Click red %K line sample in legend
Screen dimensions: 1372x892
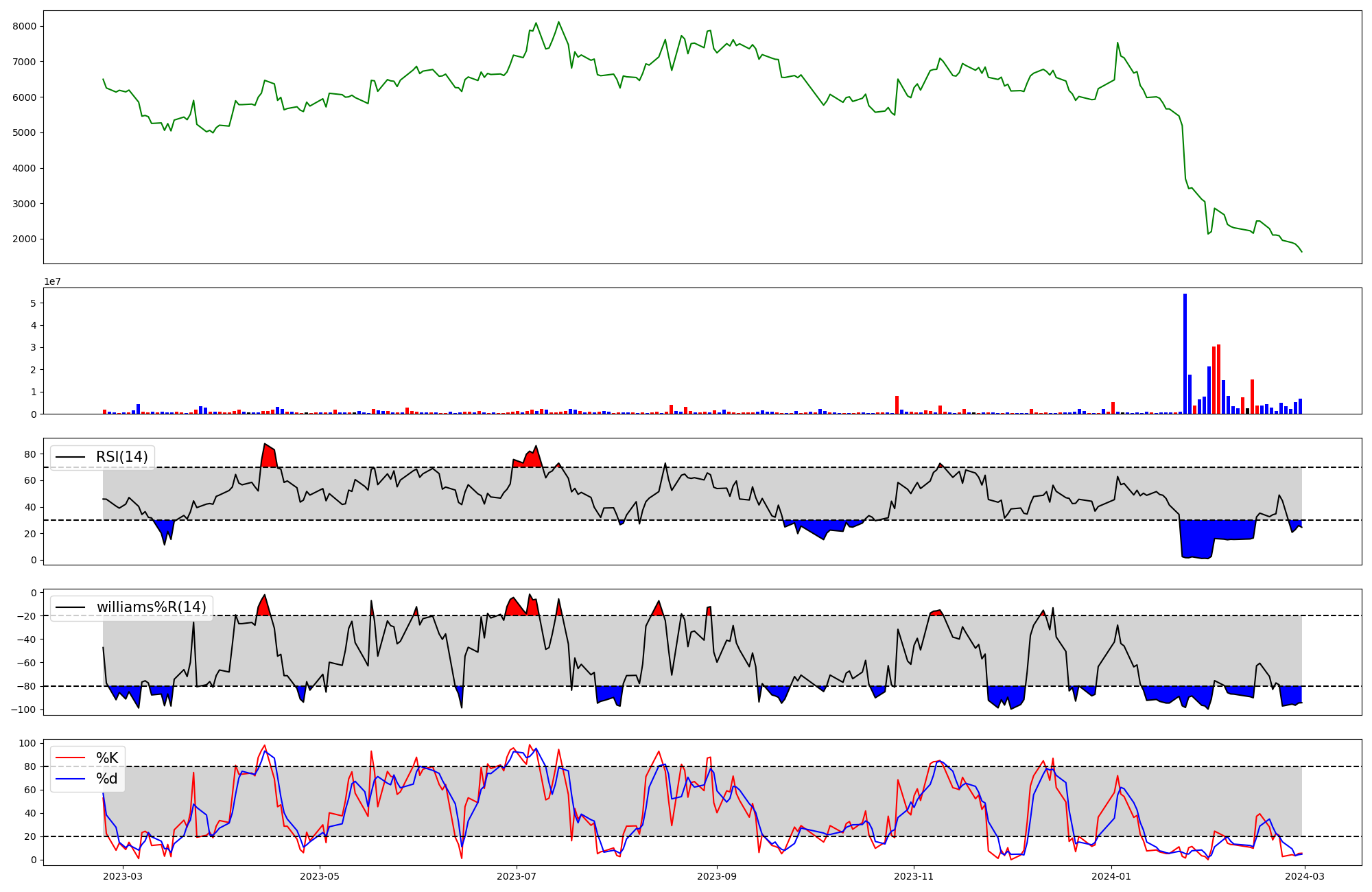click(x=70, y=758)
